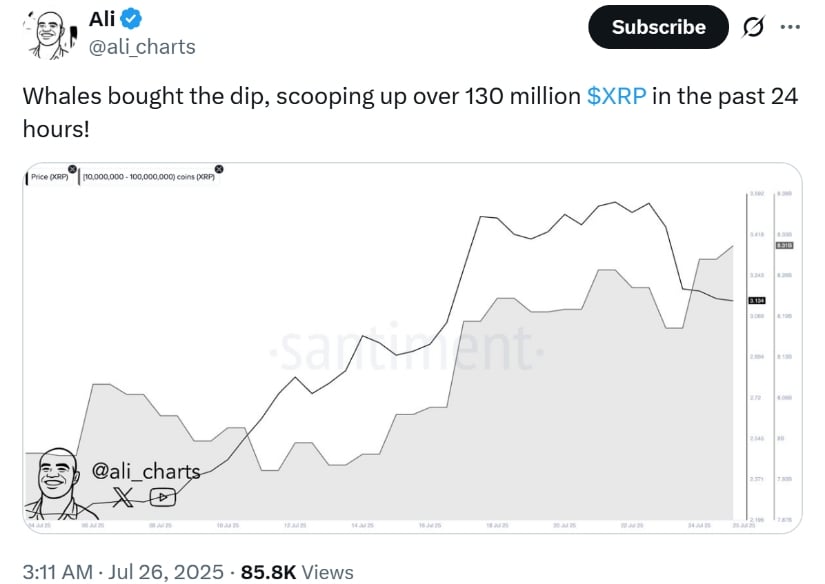This screenshot has height=584, width=825.
Task: Select the (10,000,000 - 100,000,000) coins (XRP) label
Action: tap(149, 177)
